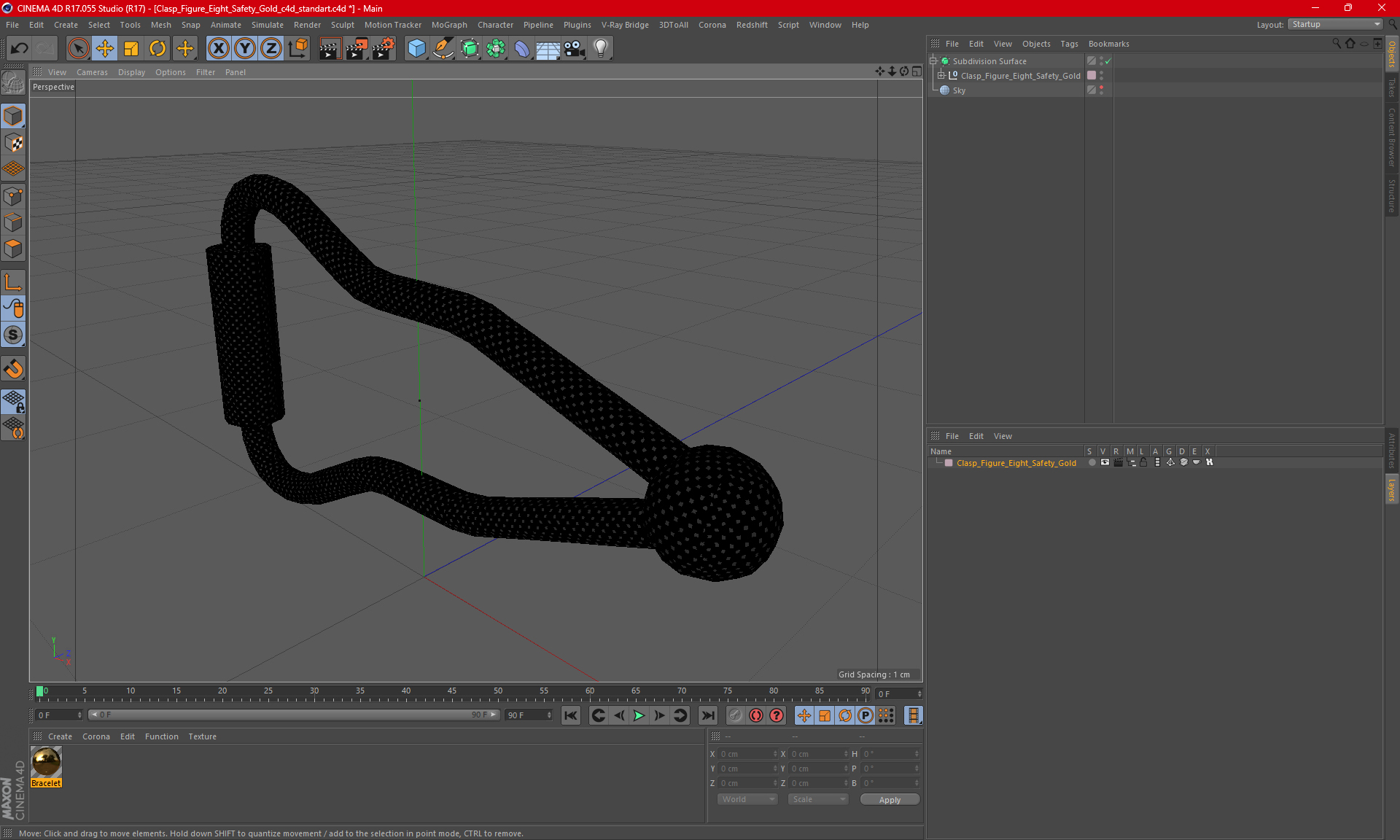Screen dimensions: 1400x840
Task: Expand the Clasp_Figure_Eight_Safety_Gold tree item
Action: [x=941, y=75]
